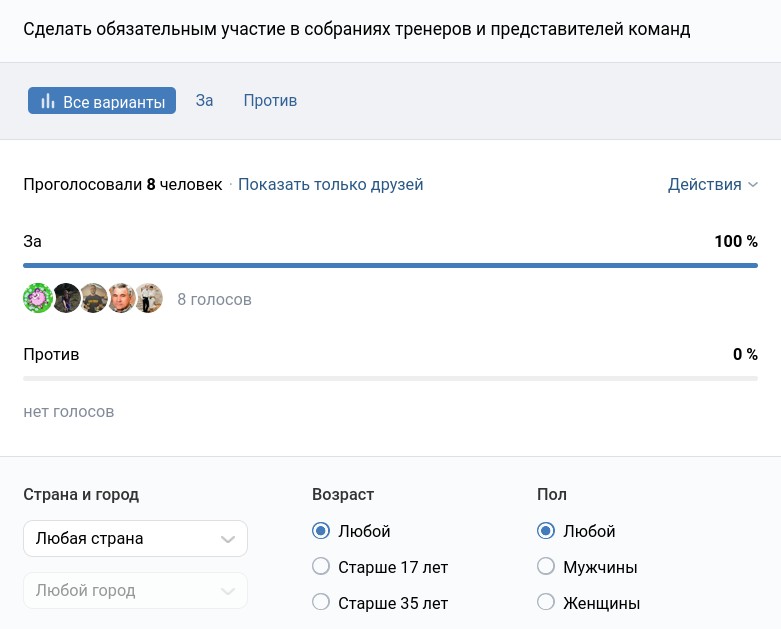Viewport: 781px width, 629px height.
Task: Expand the Действия menu
Action: click(x=704, y=185)
